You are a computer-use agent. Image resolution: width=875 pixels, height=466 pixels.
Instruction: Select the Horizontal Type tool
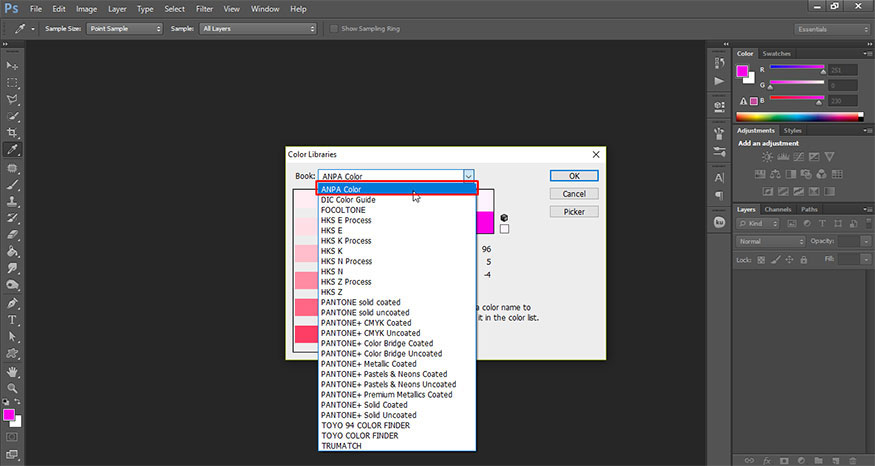(x=13, y=320)
